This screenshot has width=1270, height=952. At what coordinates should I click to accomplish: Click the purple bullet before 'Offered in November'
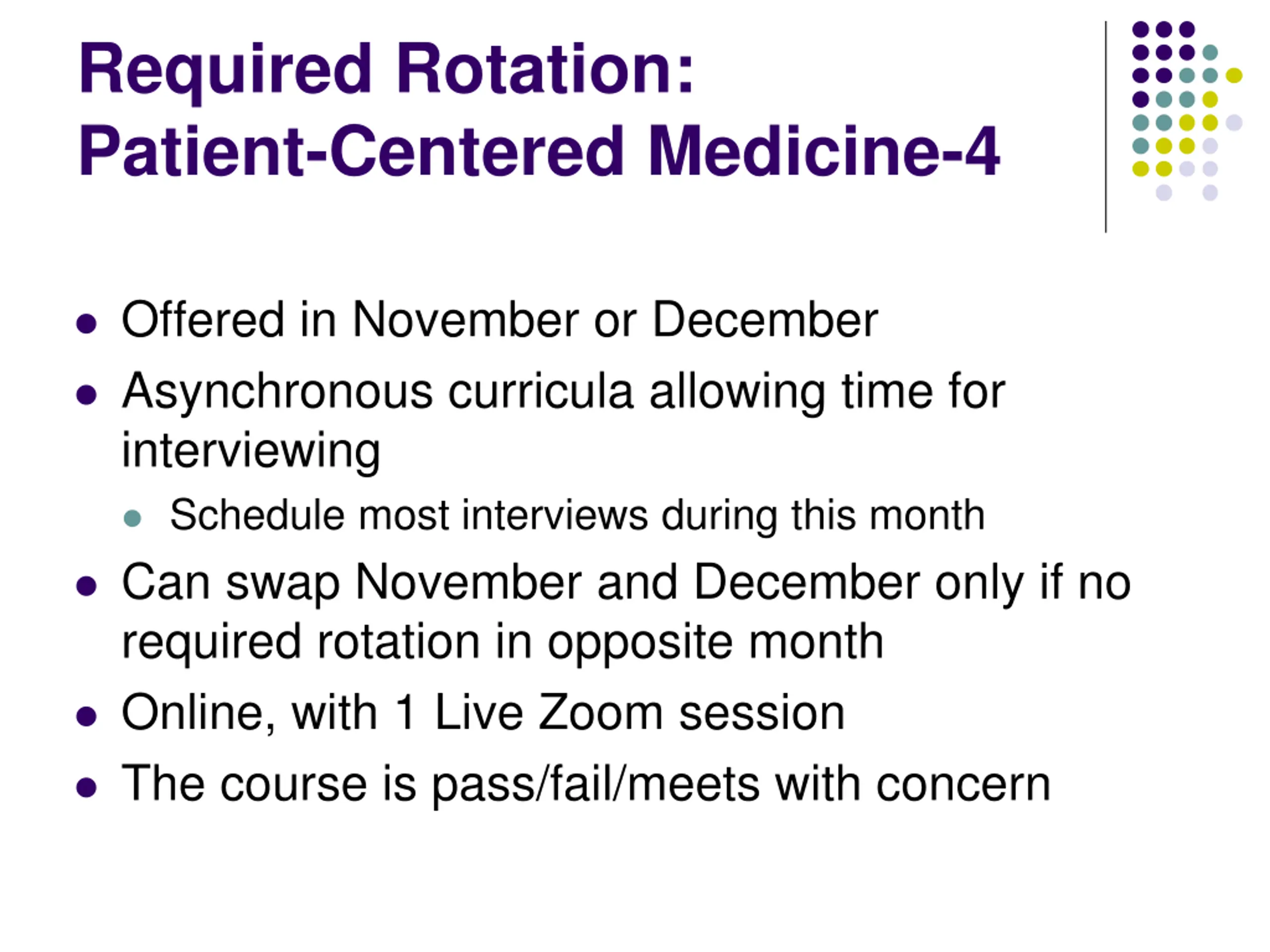tap(86, 323)
